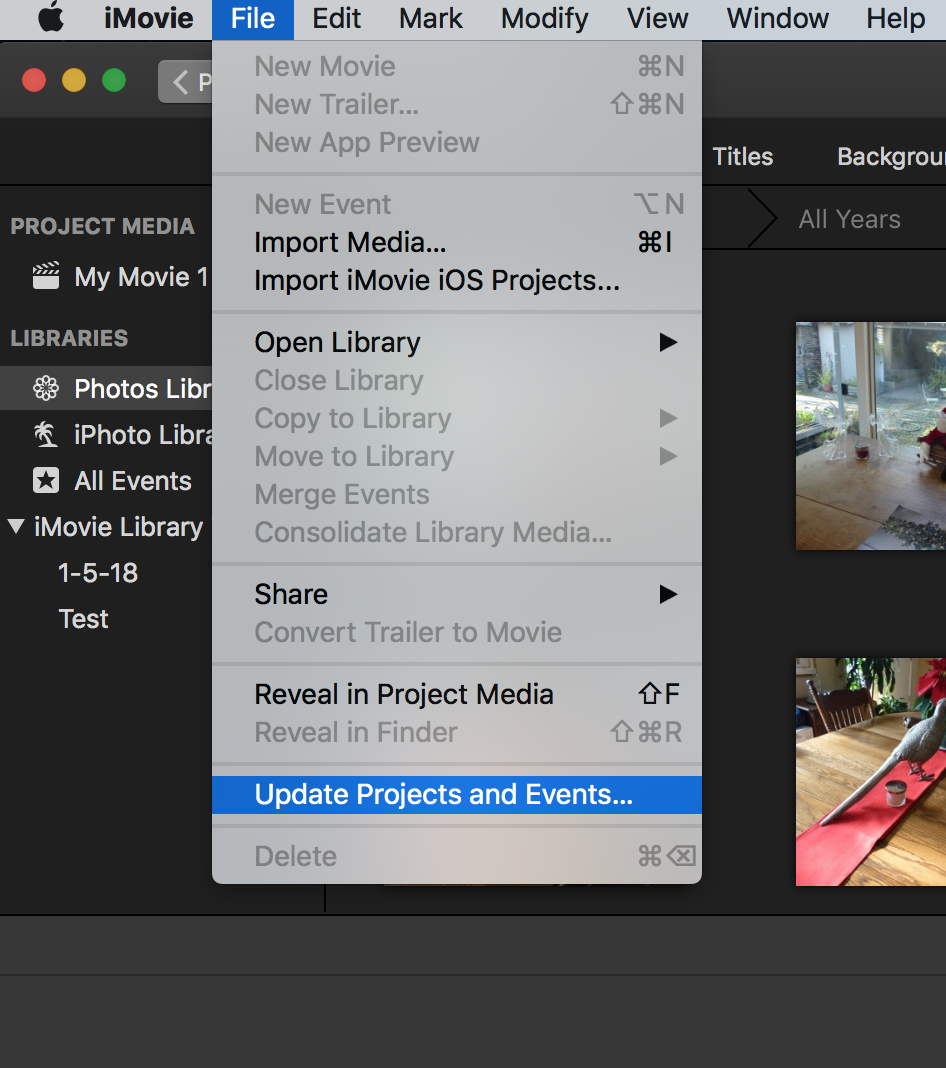This screenshot has width=946, height=1068.
Task: Select the Test event in the sidebar
Action: [x=83, y=618]
